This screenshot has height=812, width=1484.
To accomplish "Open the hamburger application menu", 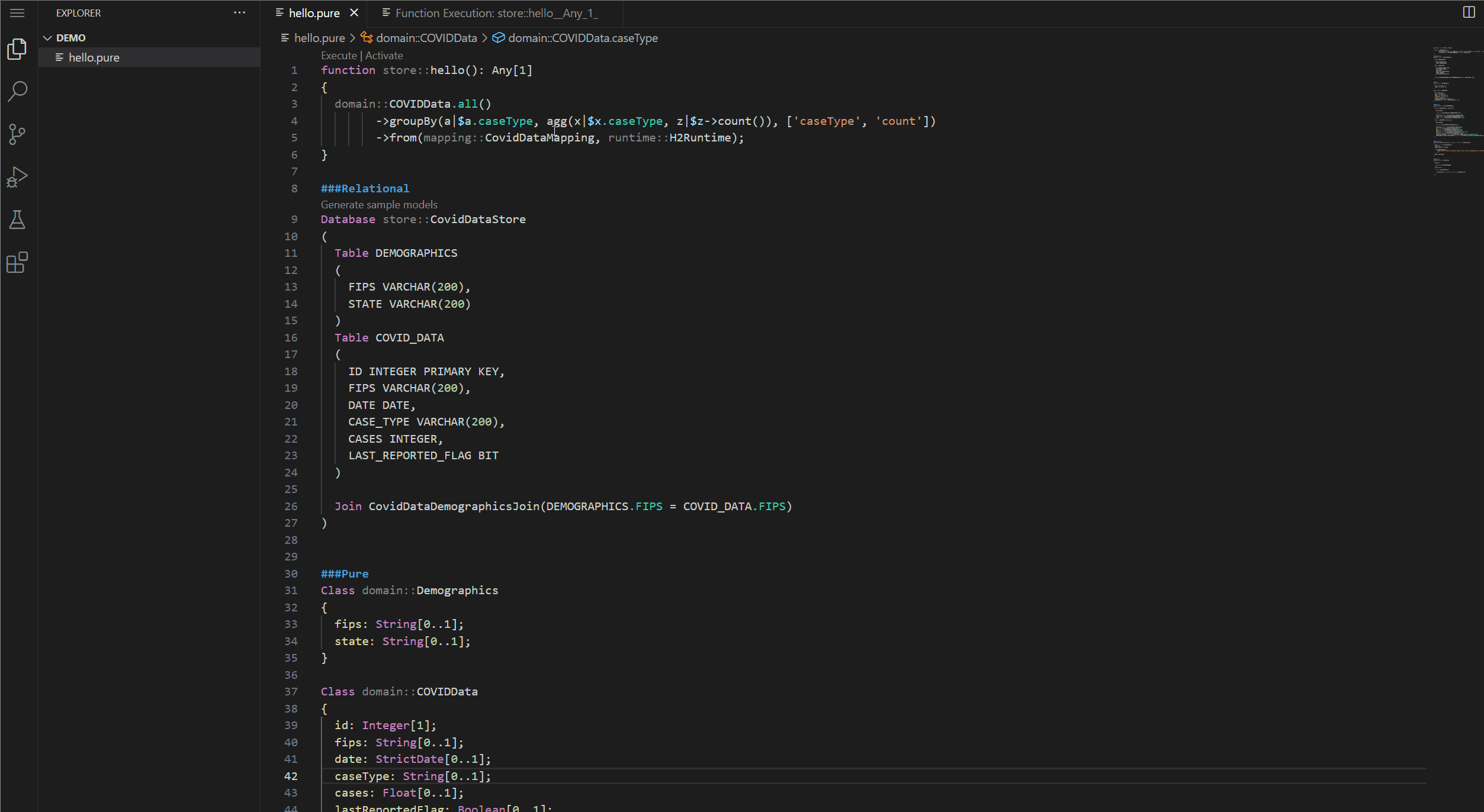I will pyautogui.click(x=17, y=13).
